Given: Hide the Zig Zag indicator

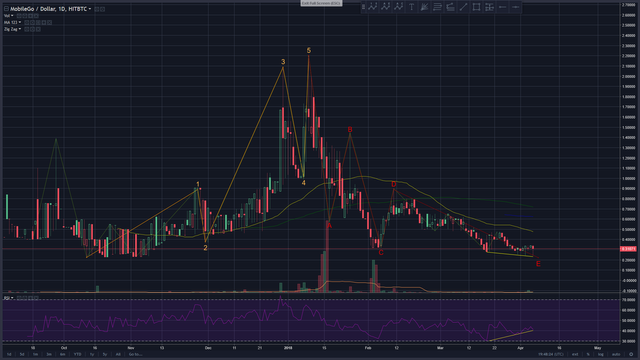Looking at the screenshot, I should (27, 29).
